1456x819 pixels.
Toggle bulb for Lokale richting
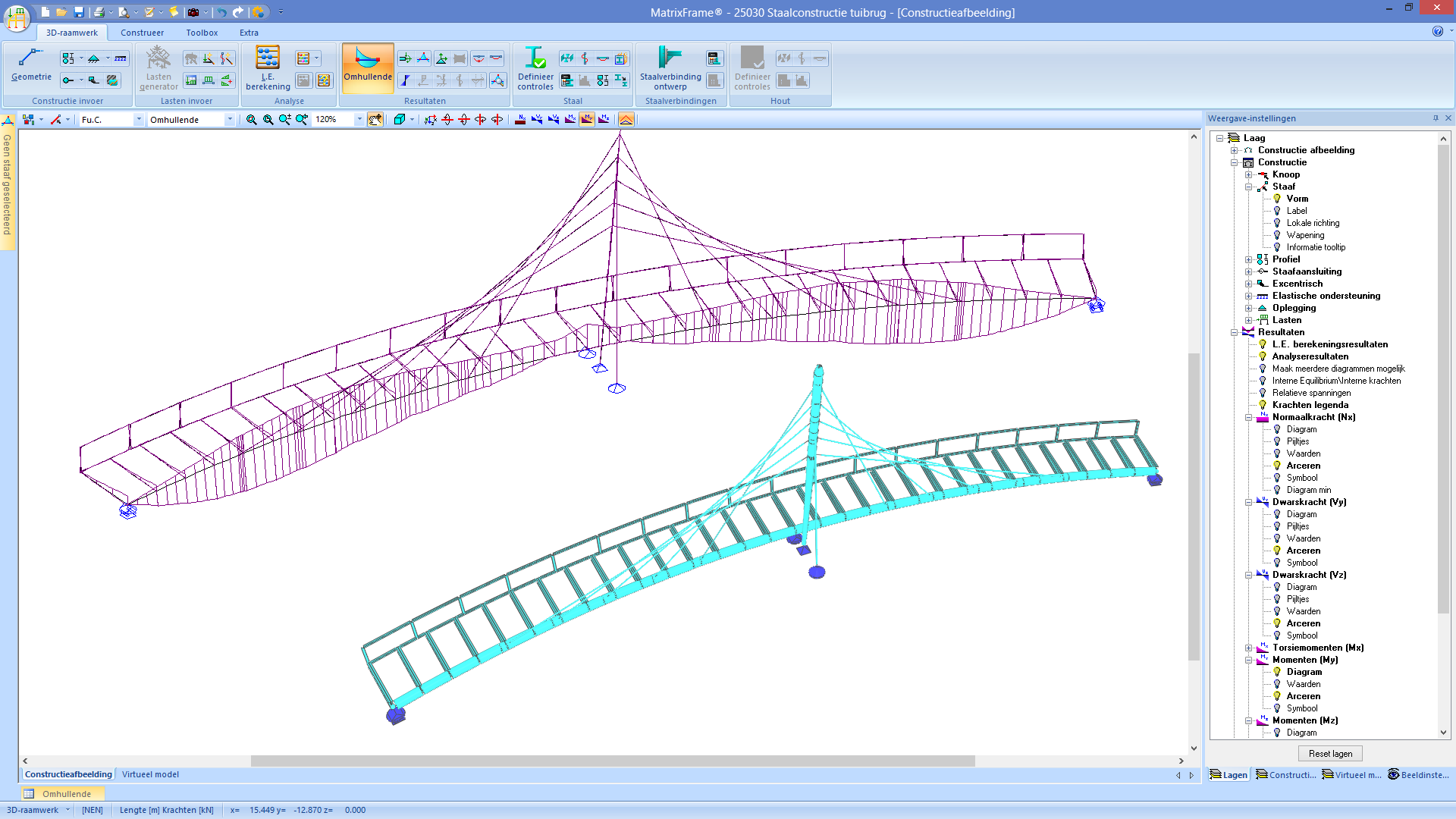[1277, 223]
